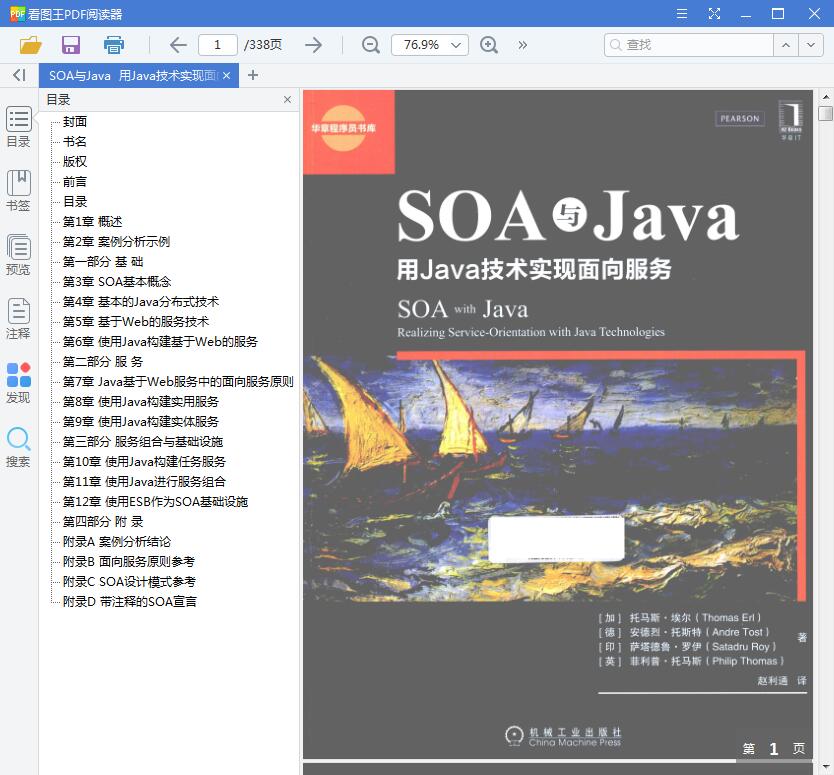This screenshot has height=775, width=834.
Task: Click the page number input field
Action: click(218, 45)
